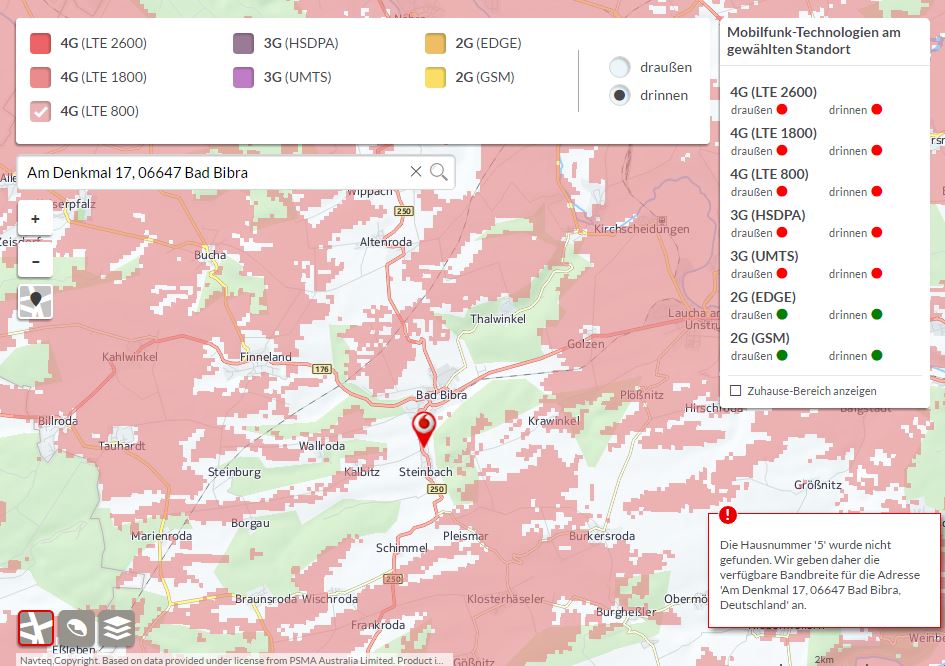945x666 pixels.
Task: Click the Burkersroda map label
Action: (601, 536)
